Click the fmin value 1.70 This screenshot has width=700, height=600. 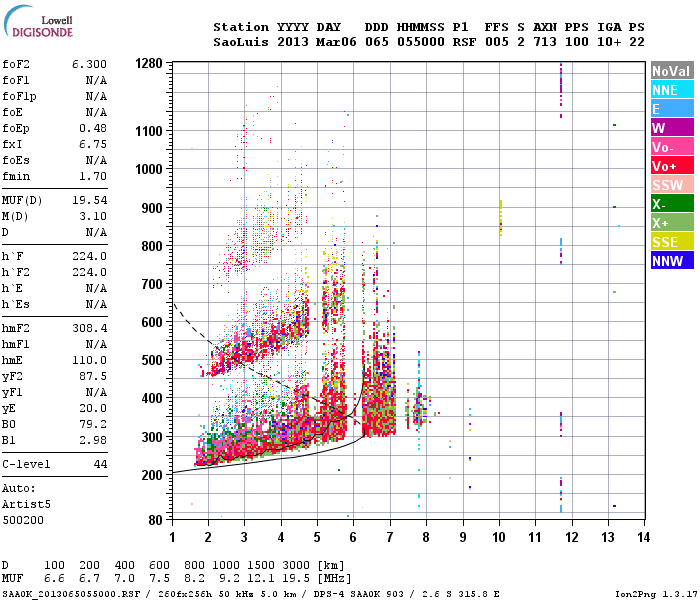coord(93,176)
